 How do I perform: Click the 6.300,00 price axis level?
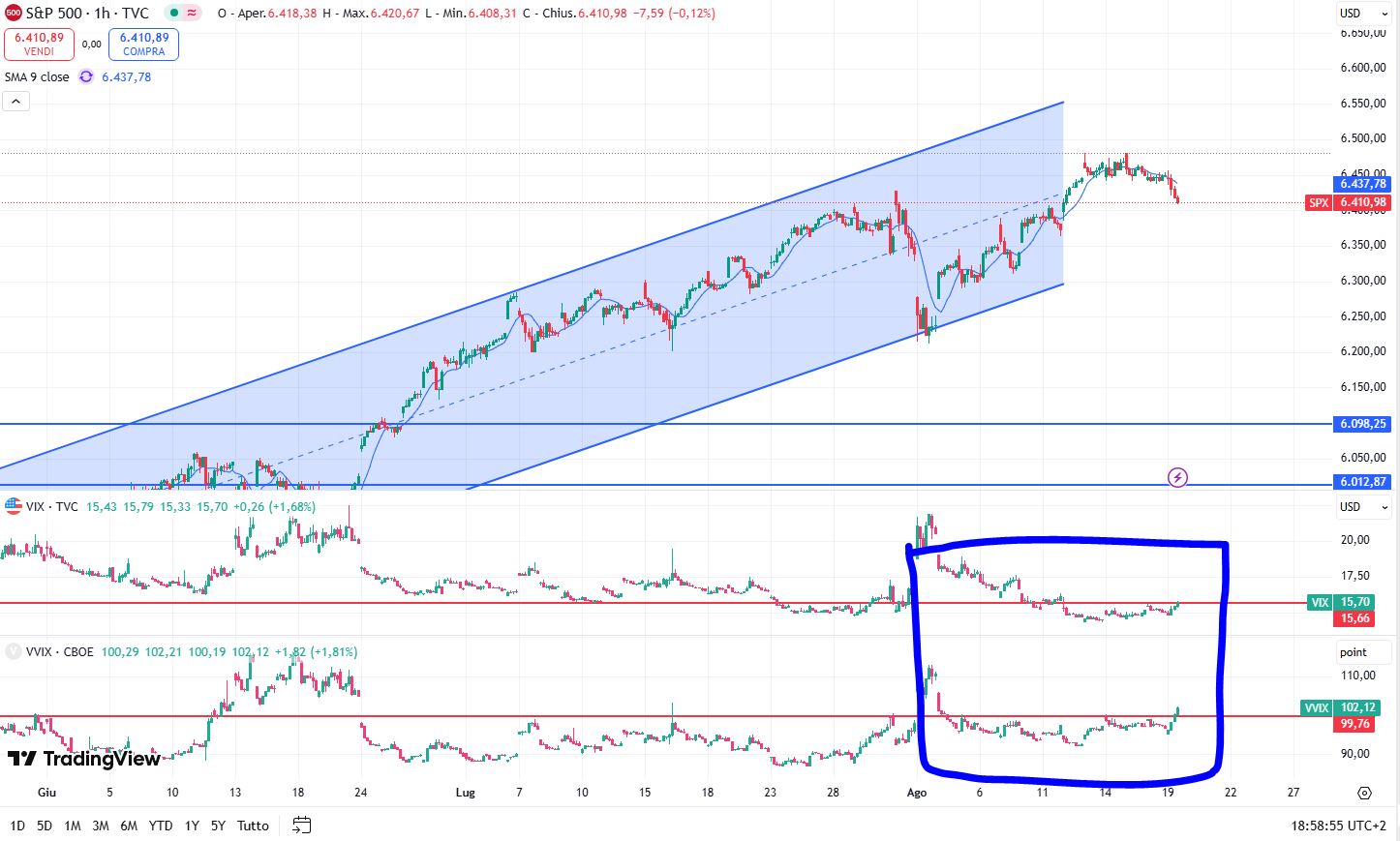click(1363, 281)
